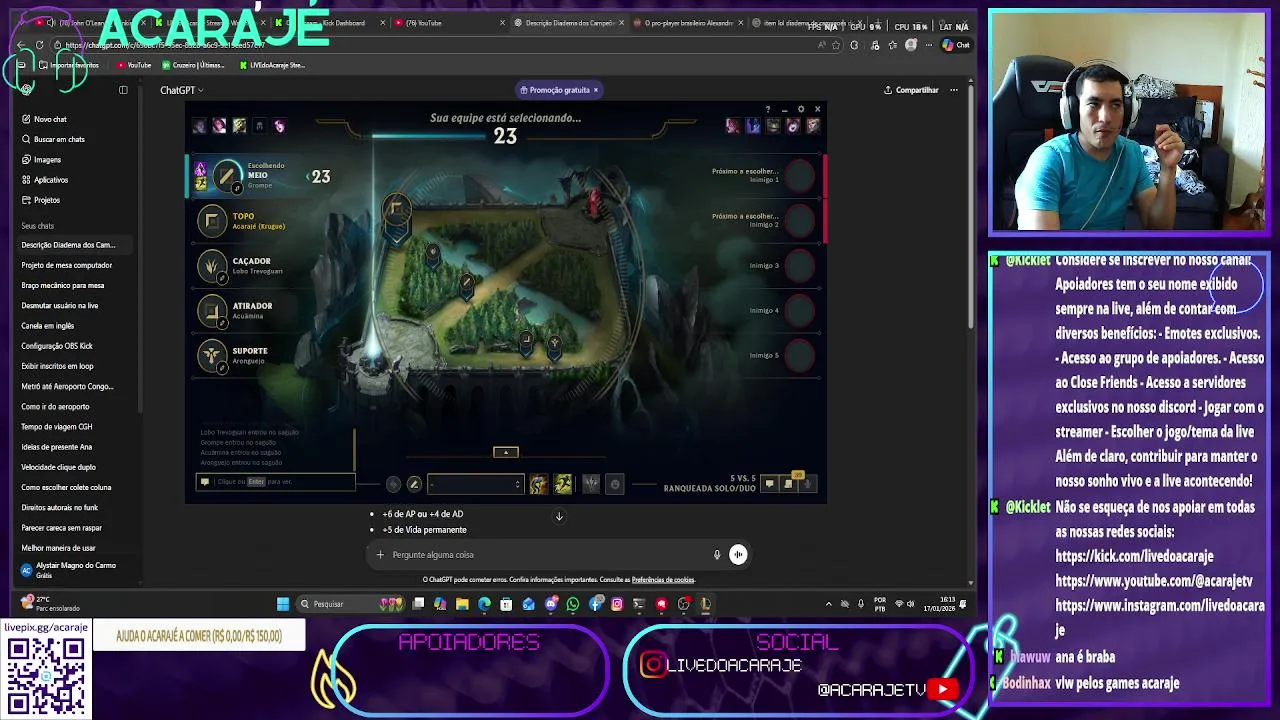Click the scroll-to-bottom arrow in ChatGPT chat
1280x720 pixels.
tap(559, 516)
